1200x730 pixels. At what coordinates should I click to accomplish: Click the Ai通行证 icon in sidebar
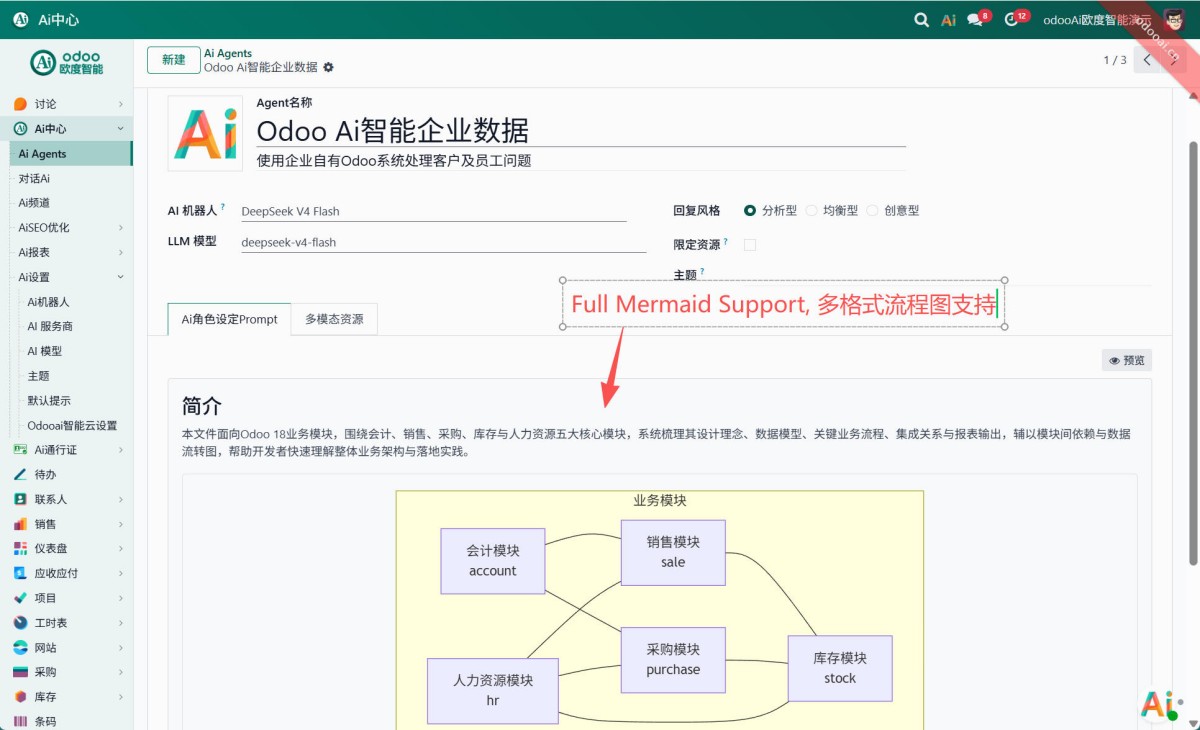[20, 450]
